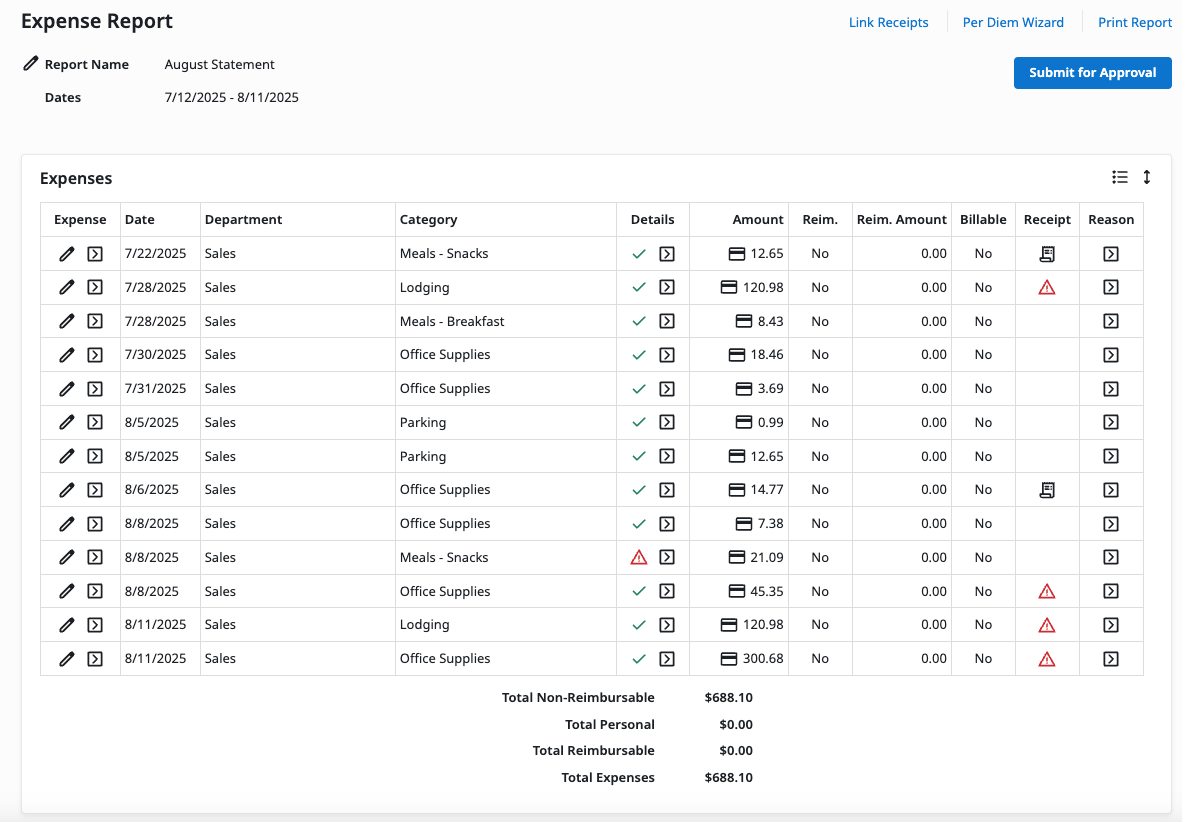
Task: Click the pencil icon beside Report Name
Action: [x=31, y=64]
